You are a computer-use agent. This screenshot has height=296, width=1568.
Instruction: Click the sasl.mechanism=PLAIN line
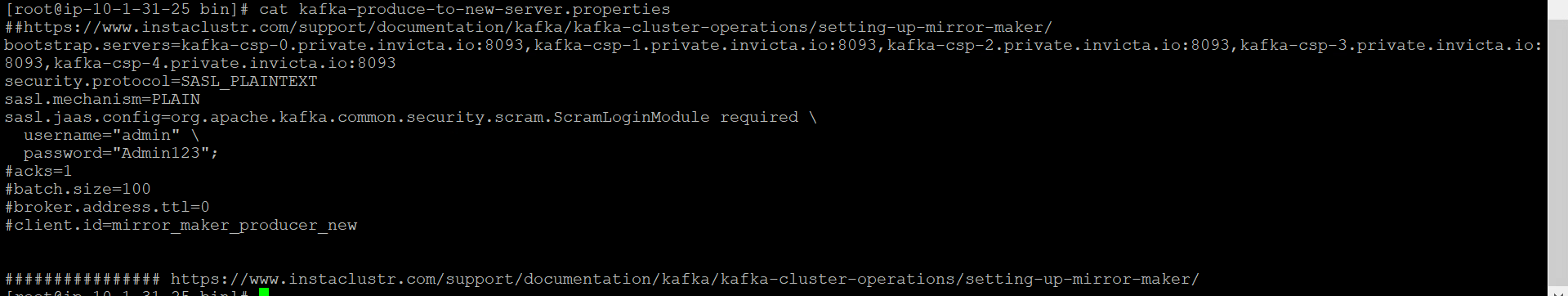point(102,99)
